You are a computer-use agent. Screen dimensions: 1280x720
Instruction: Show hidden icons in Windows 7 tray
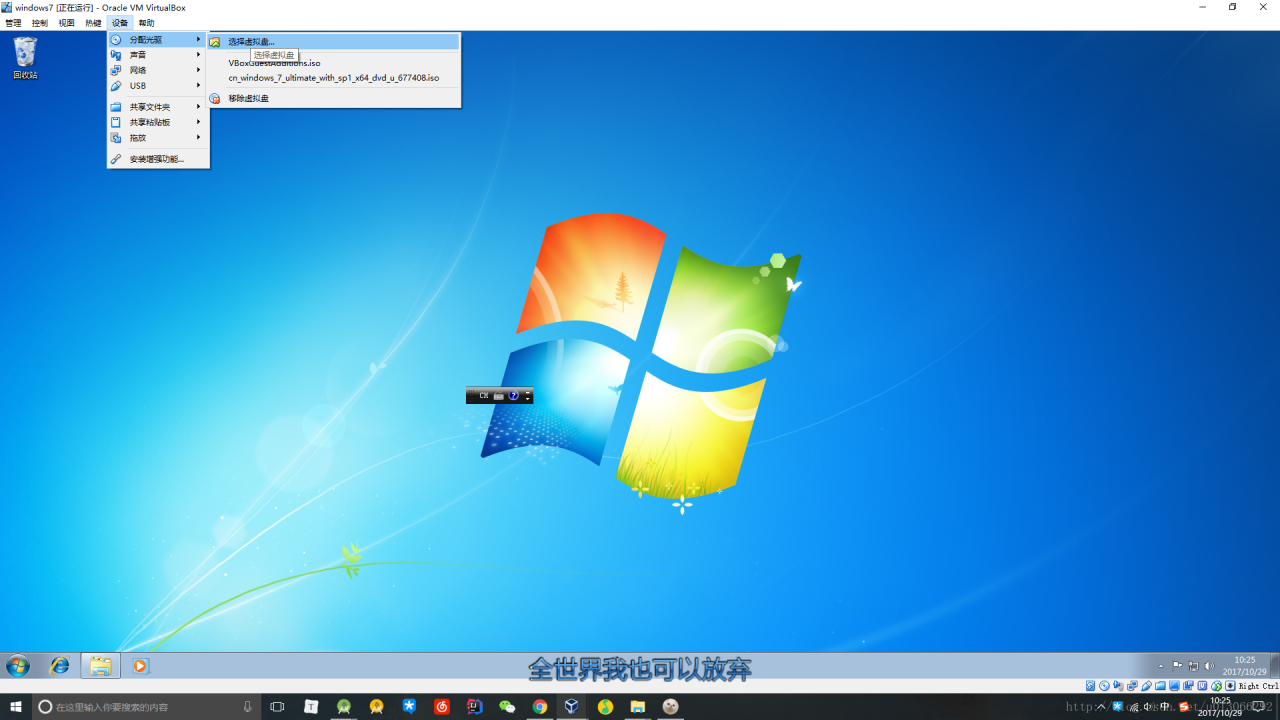[x=1161, y=666]
